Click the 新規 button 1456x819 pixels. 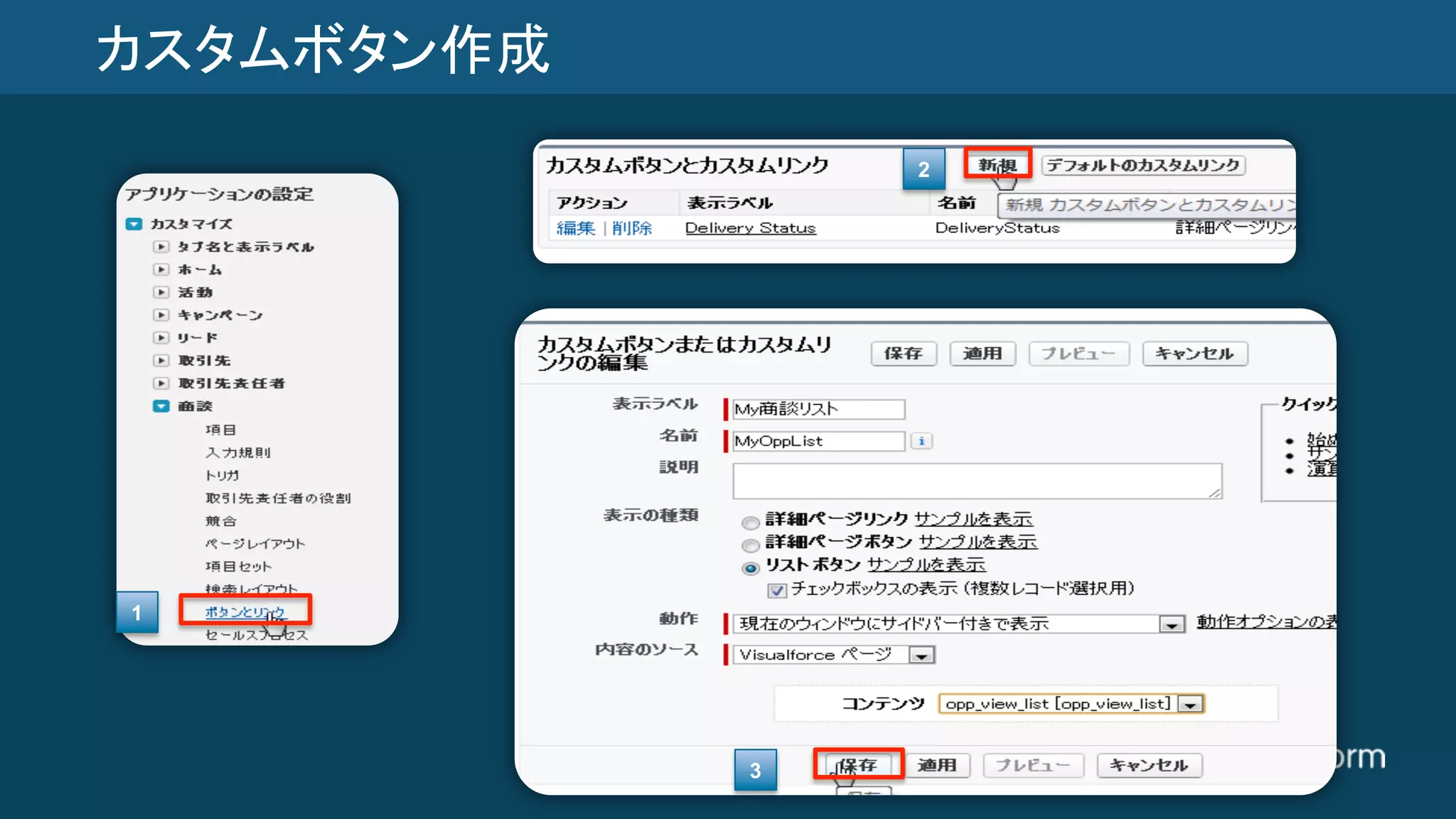point(997,165)
